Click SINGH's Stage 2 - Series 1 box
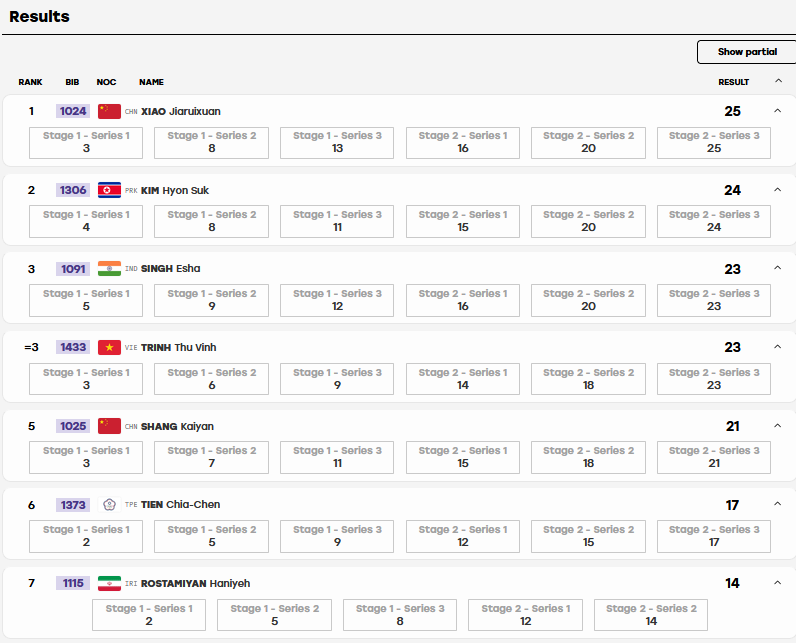This screenshot has height=643, width=796. [x=463, y=300]
